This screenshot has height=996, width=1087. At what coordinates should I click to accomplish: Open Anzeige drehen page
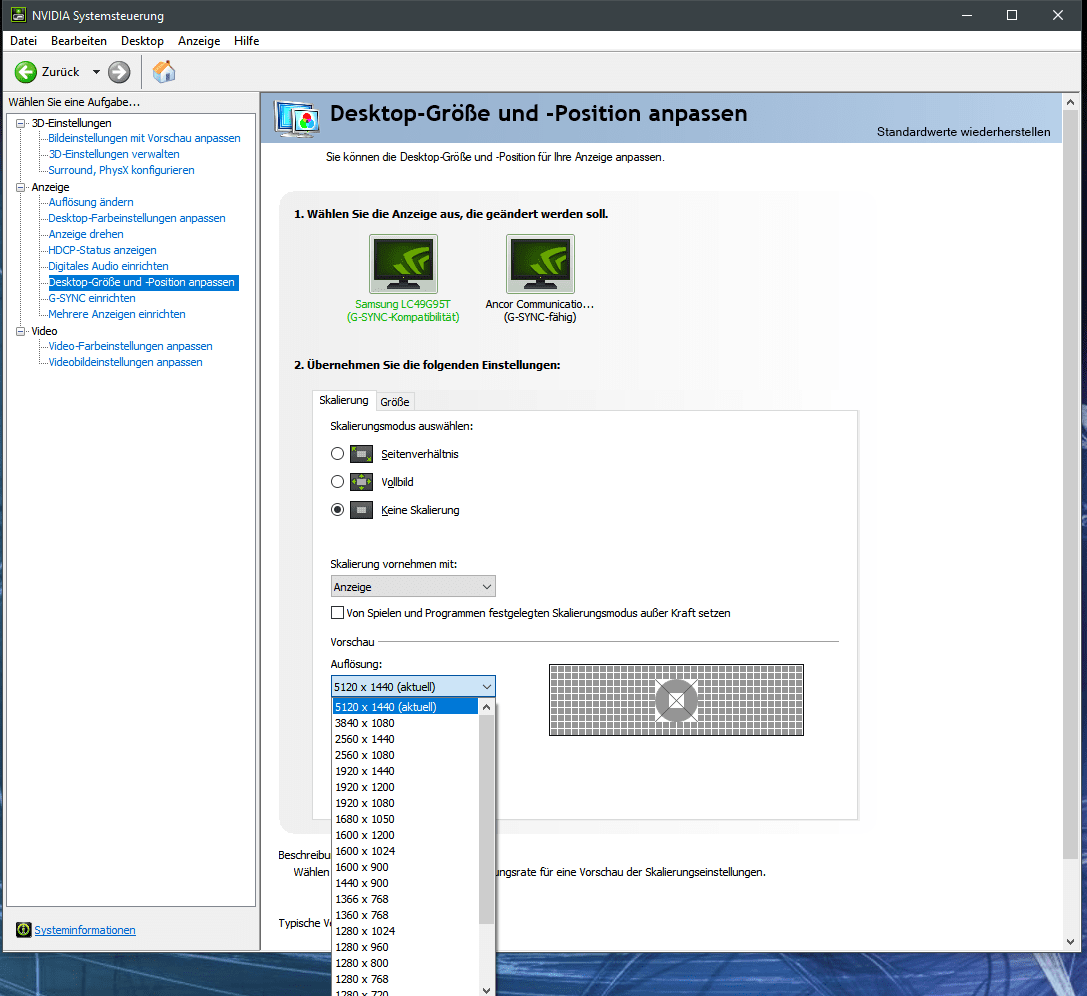pos(86,234)
